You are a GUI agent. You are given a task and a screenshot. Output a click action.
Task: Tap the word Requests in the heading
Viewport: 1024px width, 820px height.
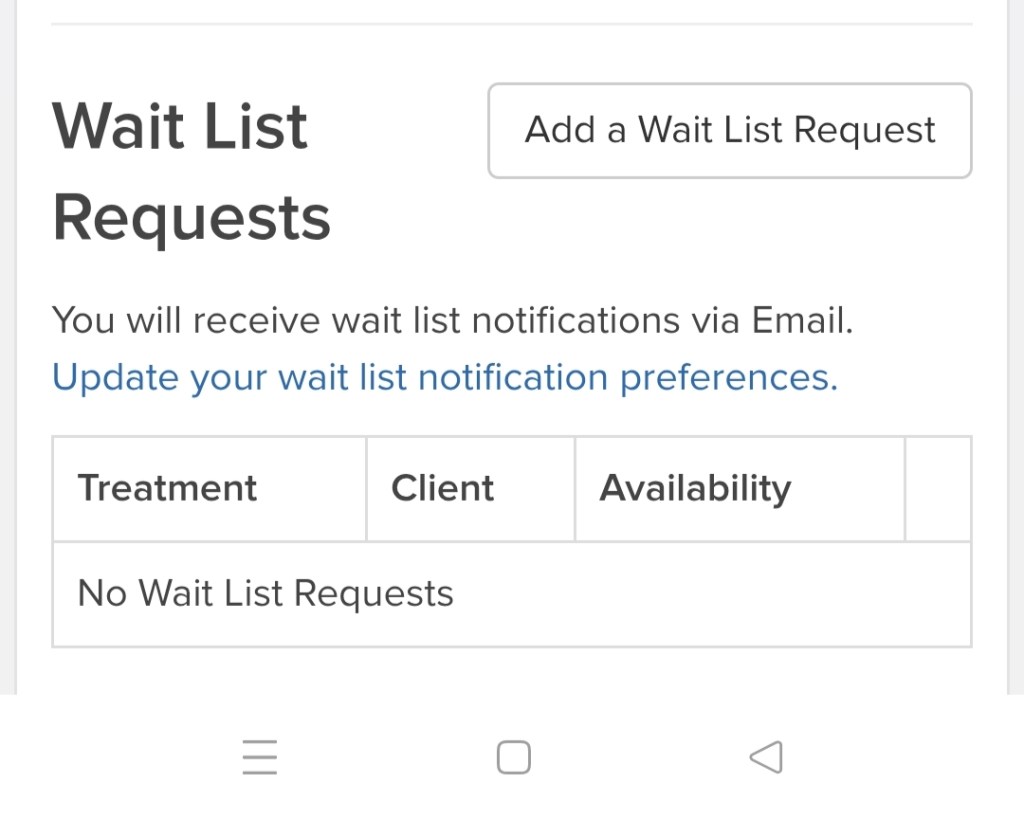tap(191, 218)
